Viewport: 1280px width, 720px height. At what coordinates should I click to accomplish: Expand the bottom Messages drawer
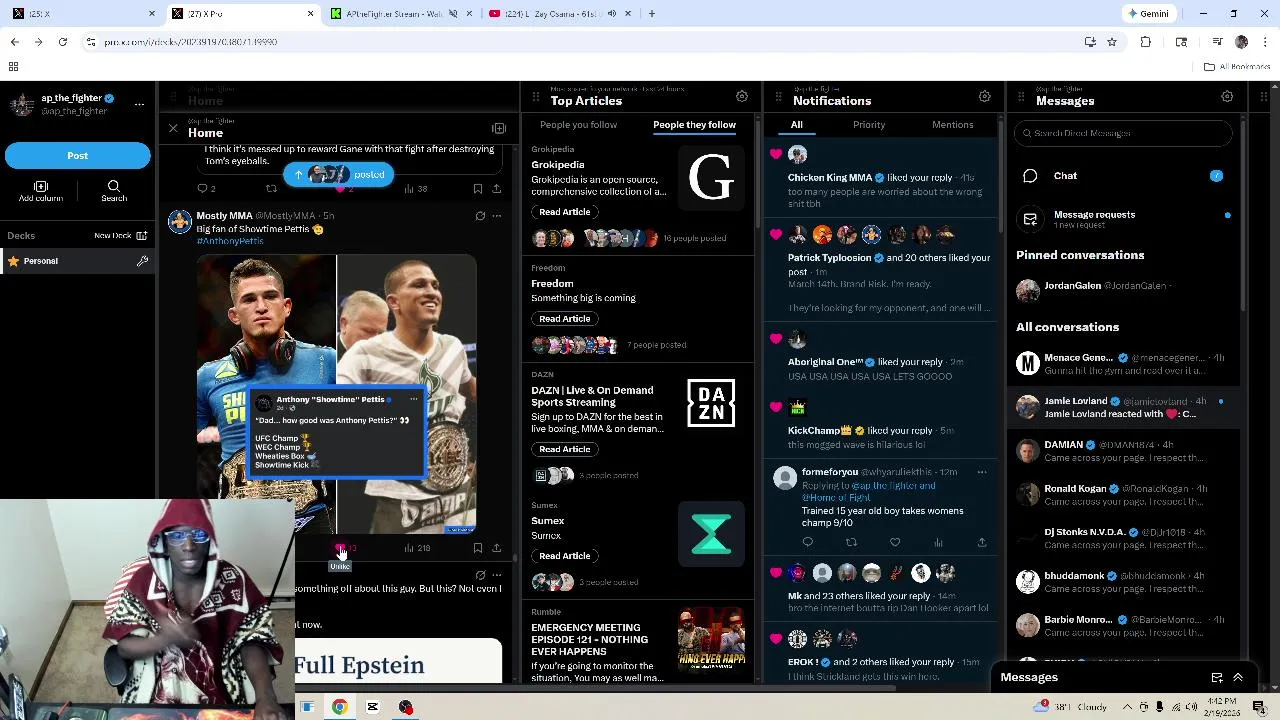[1238, 678]
